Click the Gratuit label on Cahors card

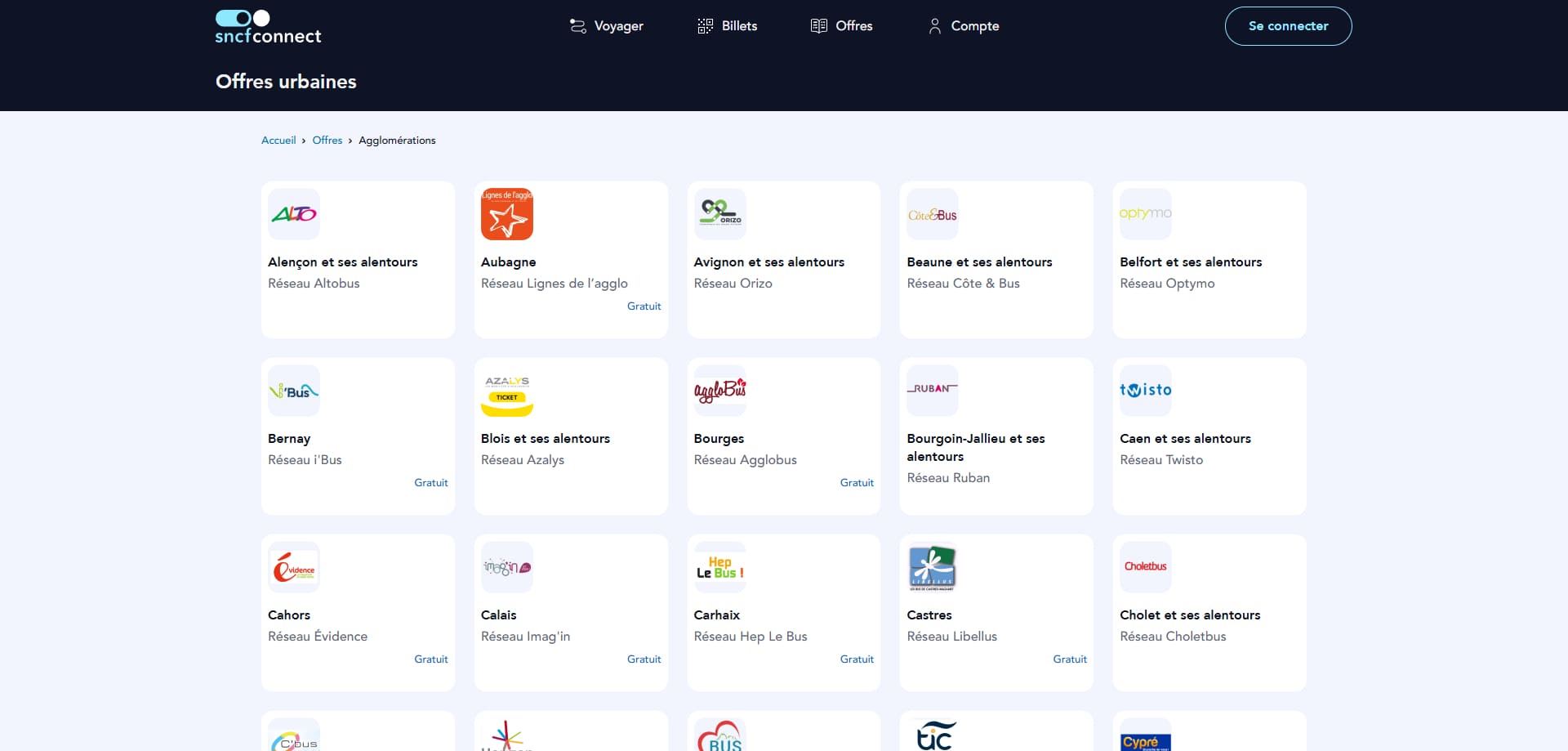coord(431,659)
